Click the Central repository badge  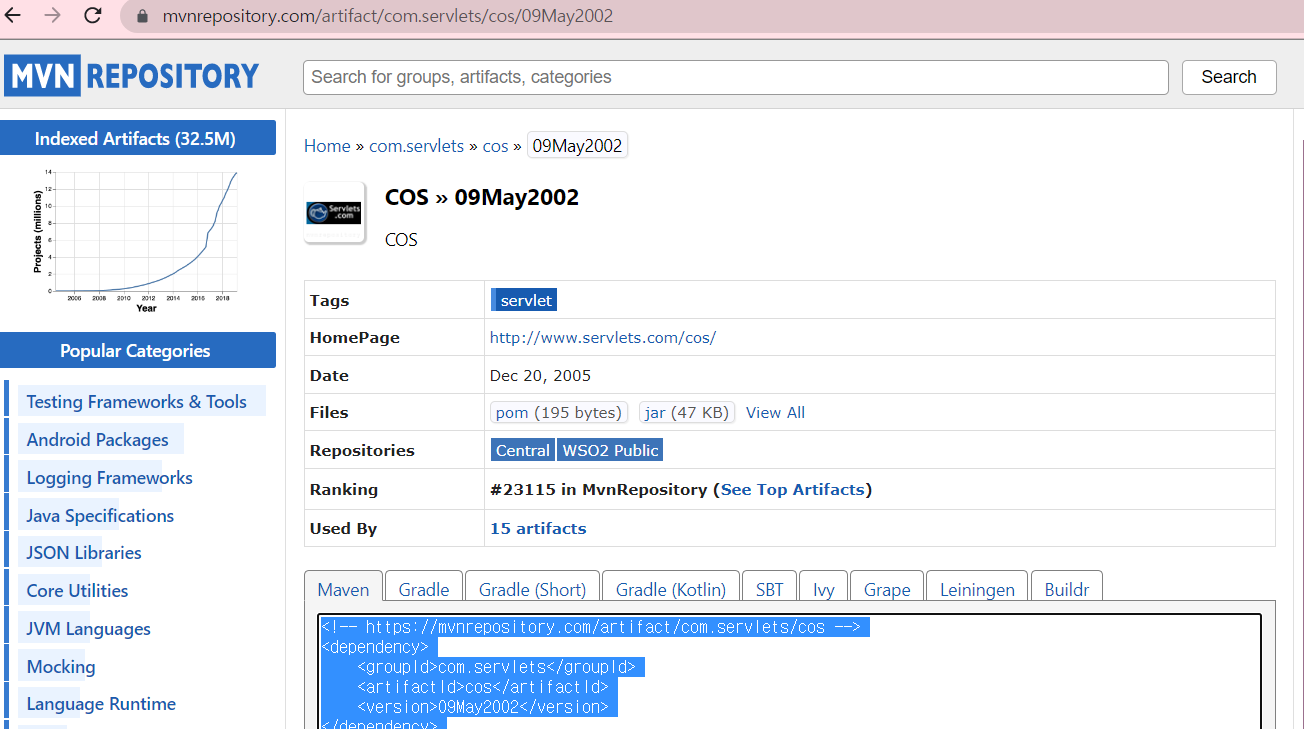pos(522,451)
